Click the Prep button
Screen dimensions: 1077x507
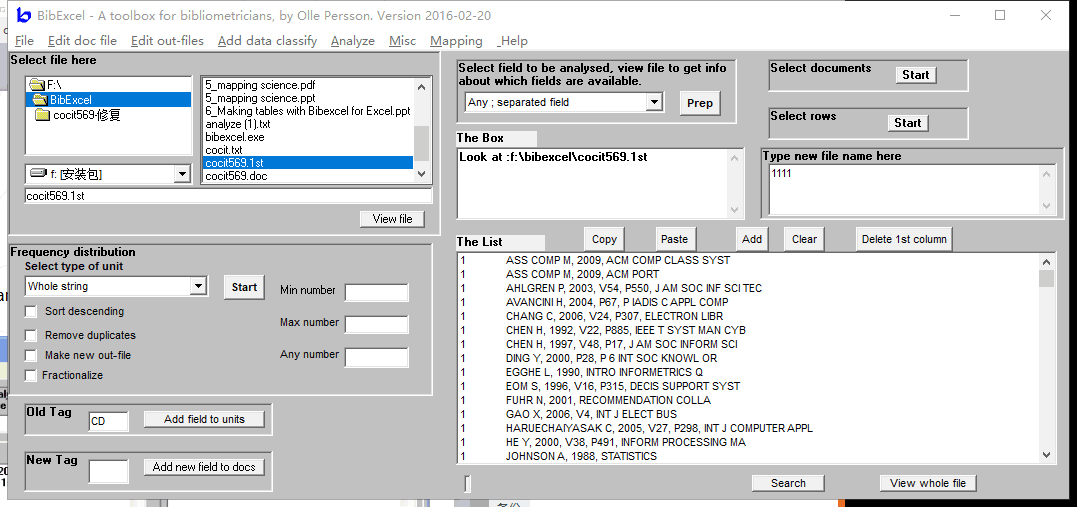[x=700, y=103]
